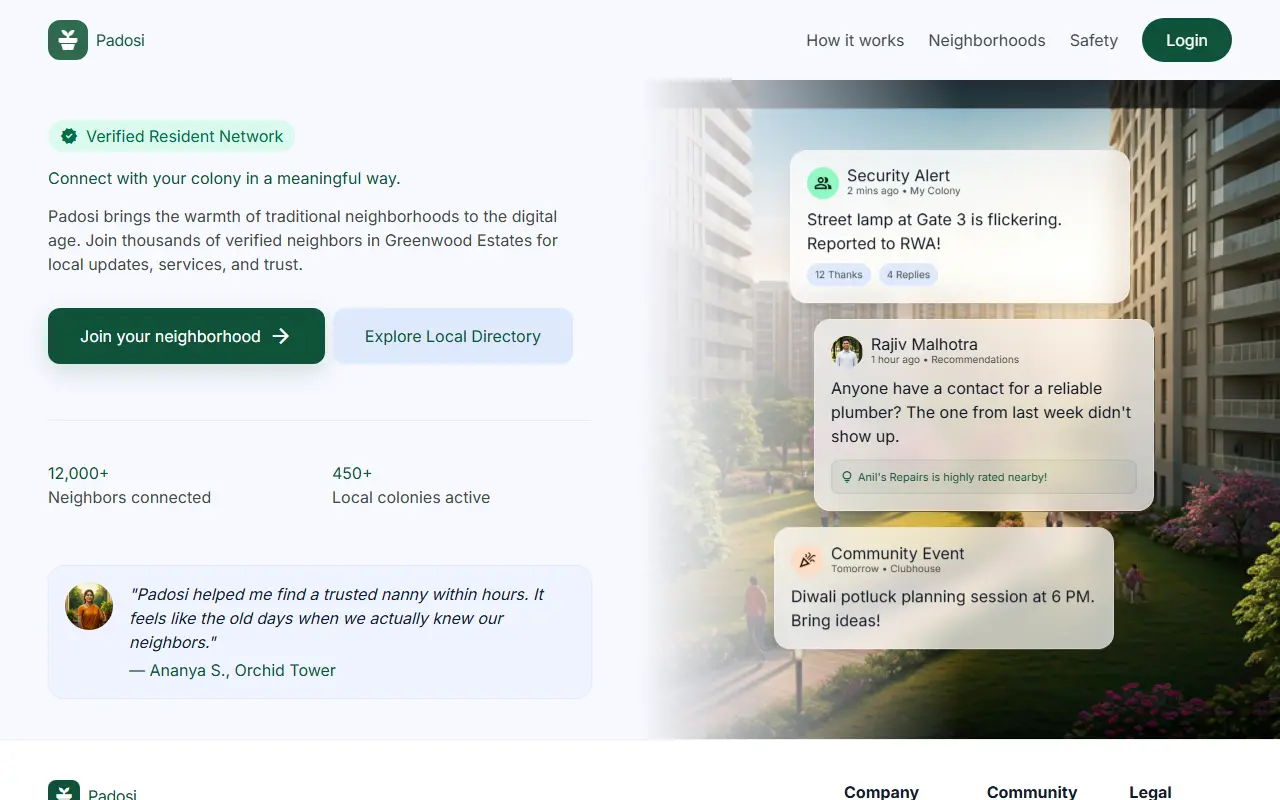Click the Legal footer heading
The width and height of the screenshot is (1280, 800).
(x=1150, y=792)
